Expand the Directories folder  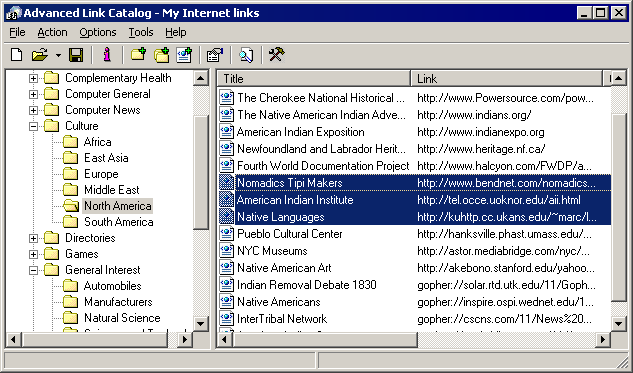click(x=34, y=238)
